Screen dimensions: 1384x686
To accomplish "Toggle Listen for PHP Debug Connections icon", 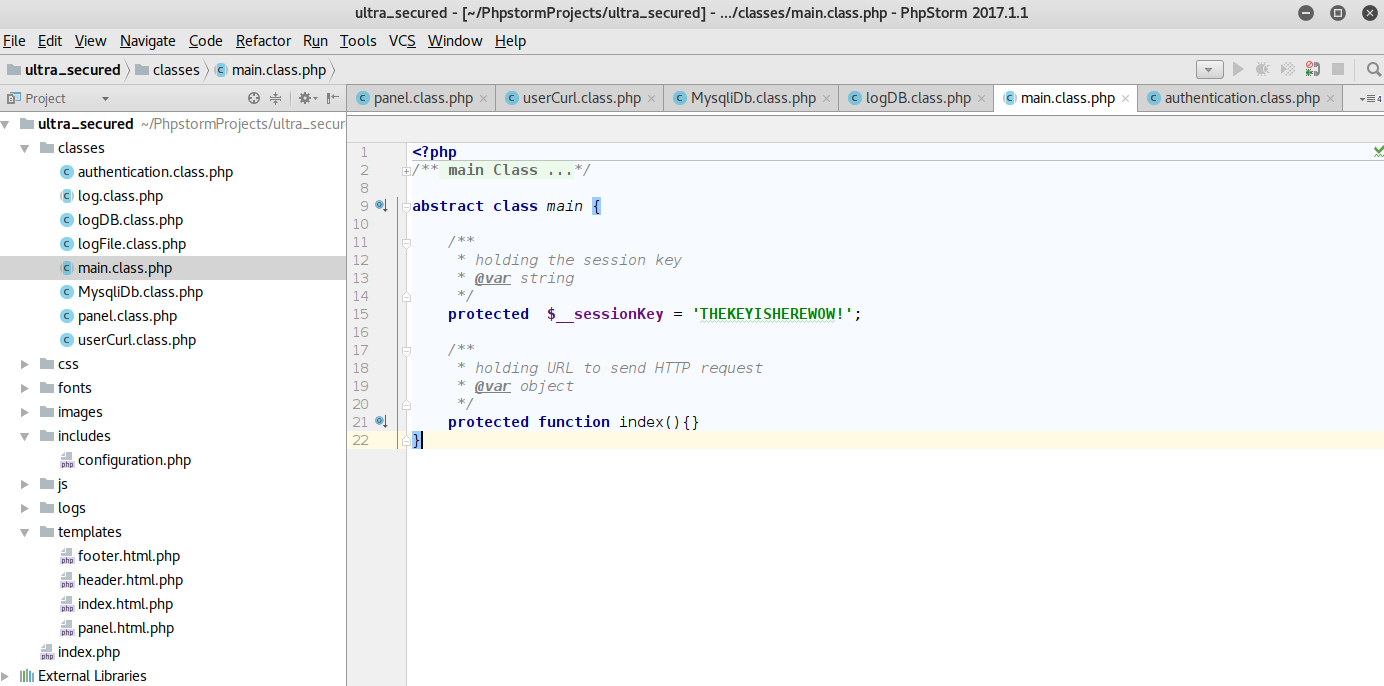I will coord(1313,69).
